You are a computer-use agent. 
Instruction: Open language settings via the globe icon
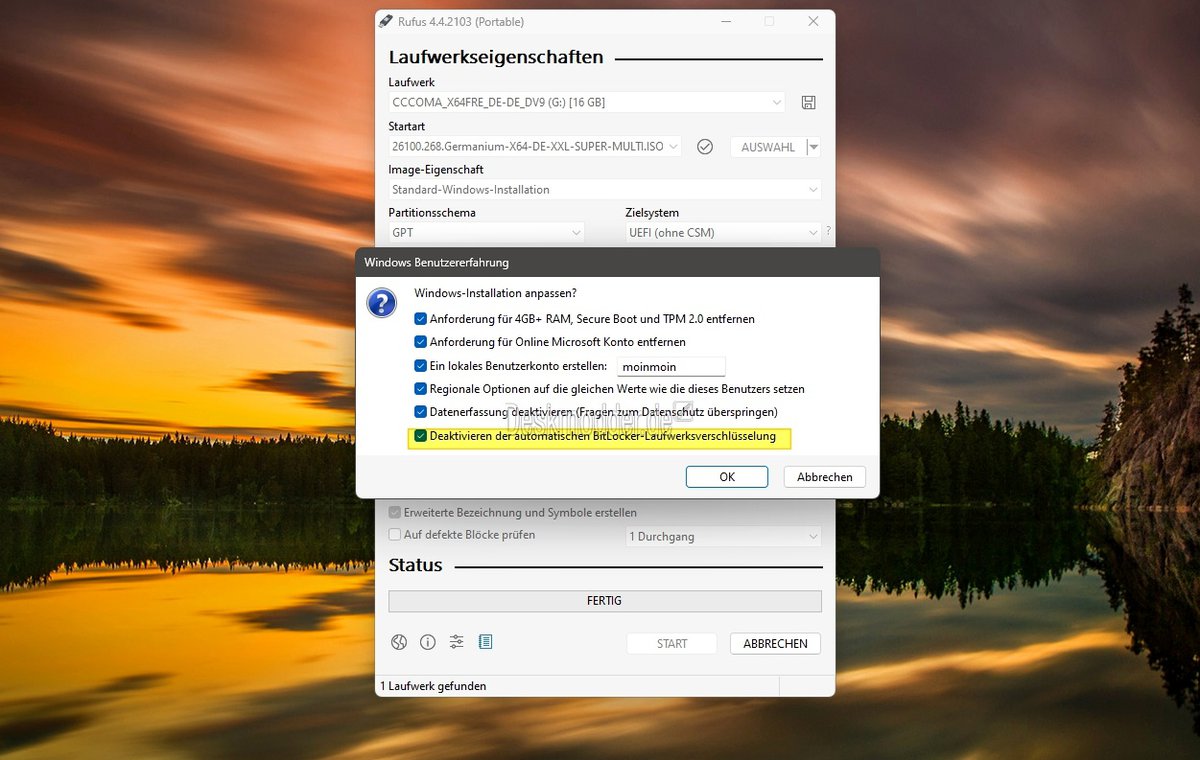click(x=399, y=642)
